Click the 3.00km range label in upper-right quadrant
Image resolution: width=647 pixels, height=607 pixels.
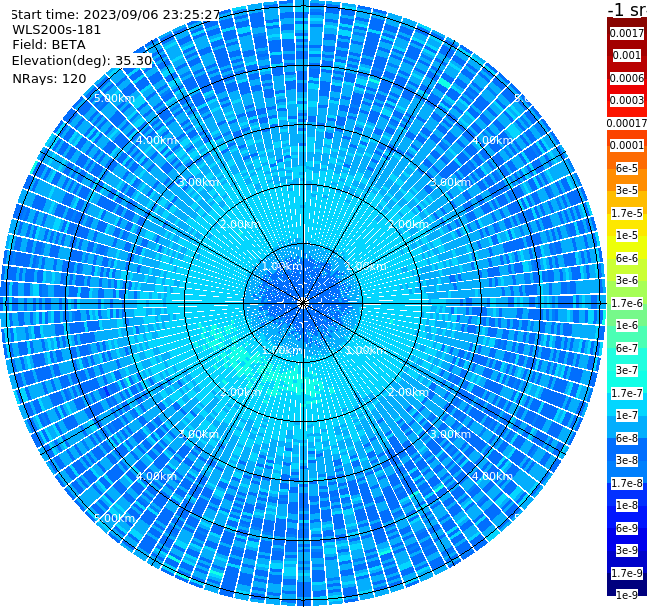click(x=451, y=182)
